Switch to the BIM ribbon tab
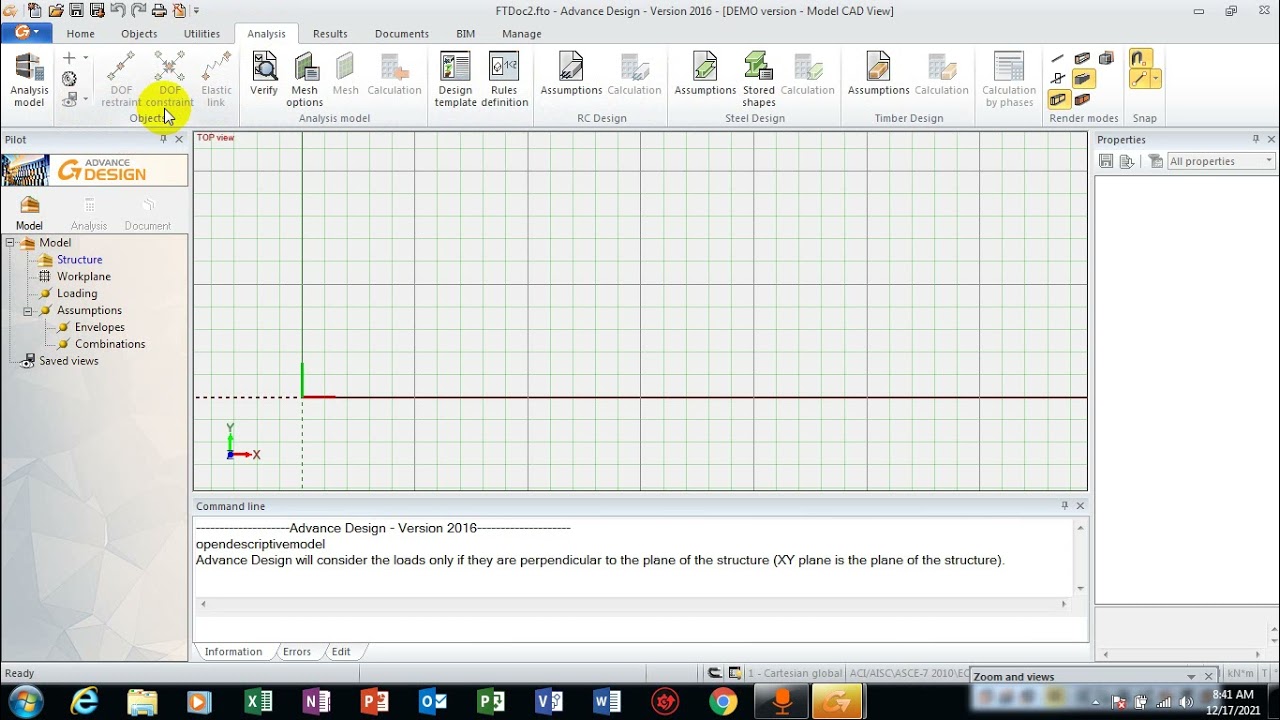Screen dimensions: 1280x720 [466, 33]
